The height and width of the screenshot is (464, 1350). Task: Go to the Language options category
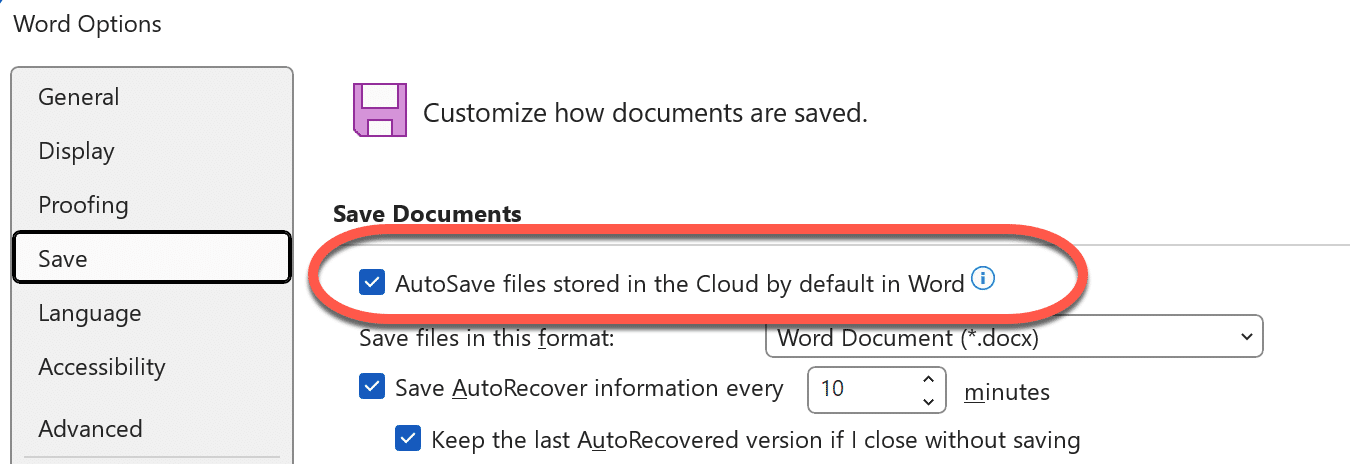point(90,313)
